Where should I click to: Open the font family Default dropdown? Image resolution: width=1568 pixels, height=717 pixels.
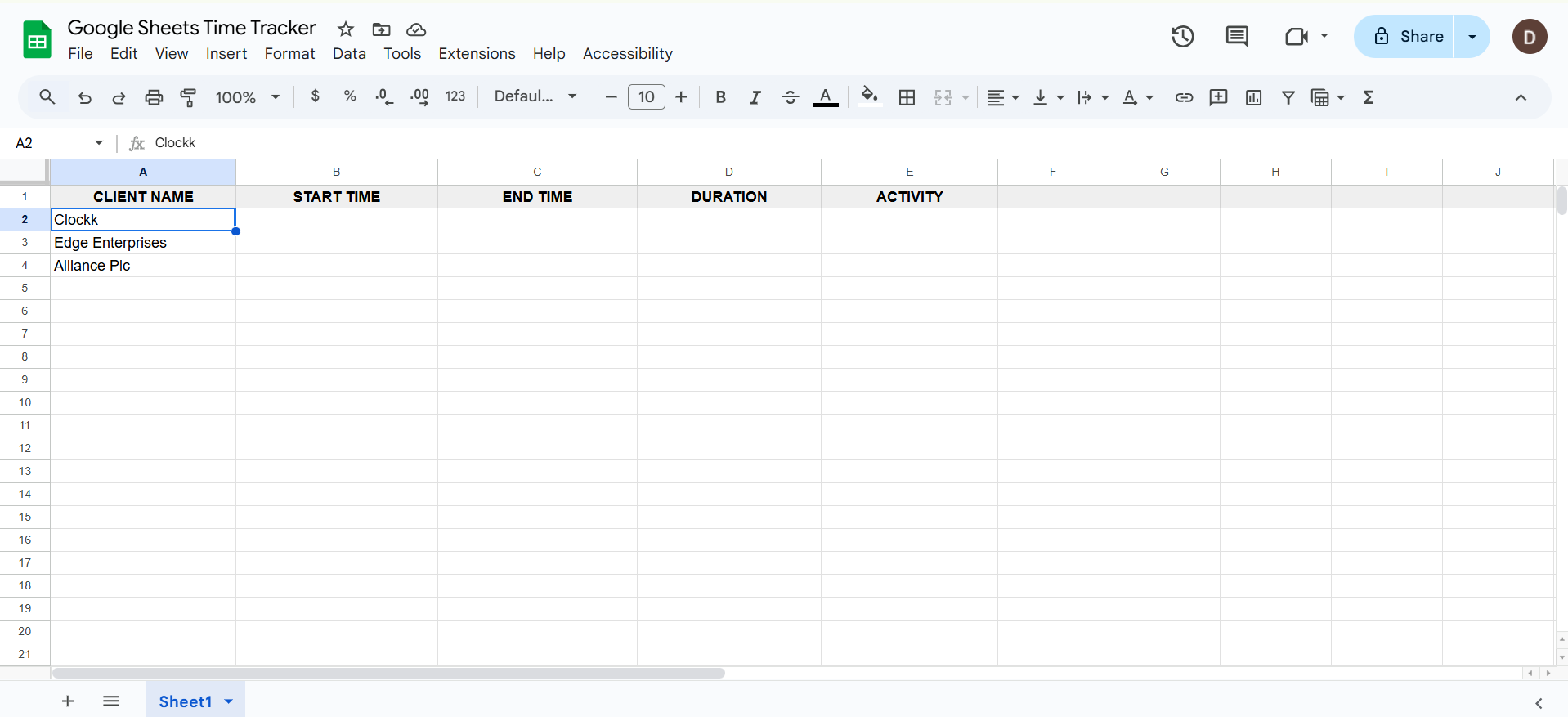(535, 96)
